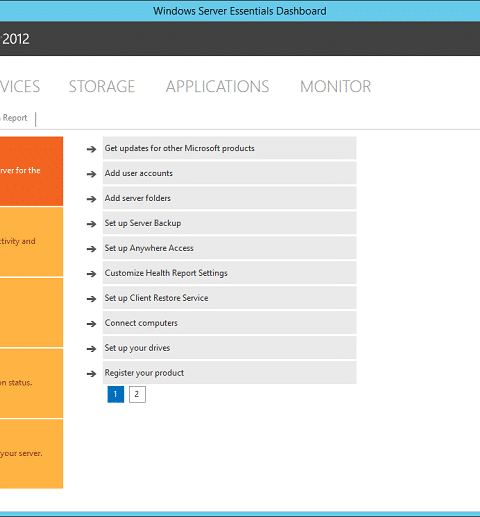The height and width of the screenshot is (517, 480).
Task: Open Set up Client Restore Service task
Action: [229, 298]
